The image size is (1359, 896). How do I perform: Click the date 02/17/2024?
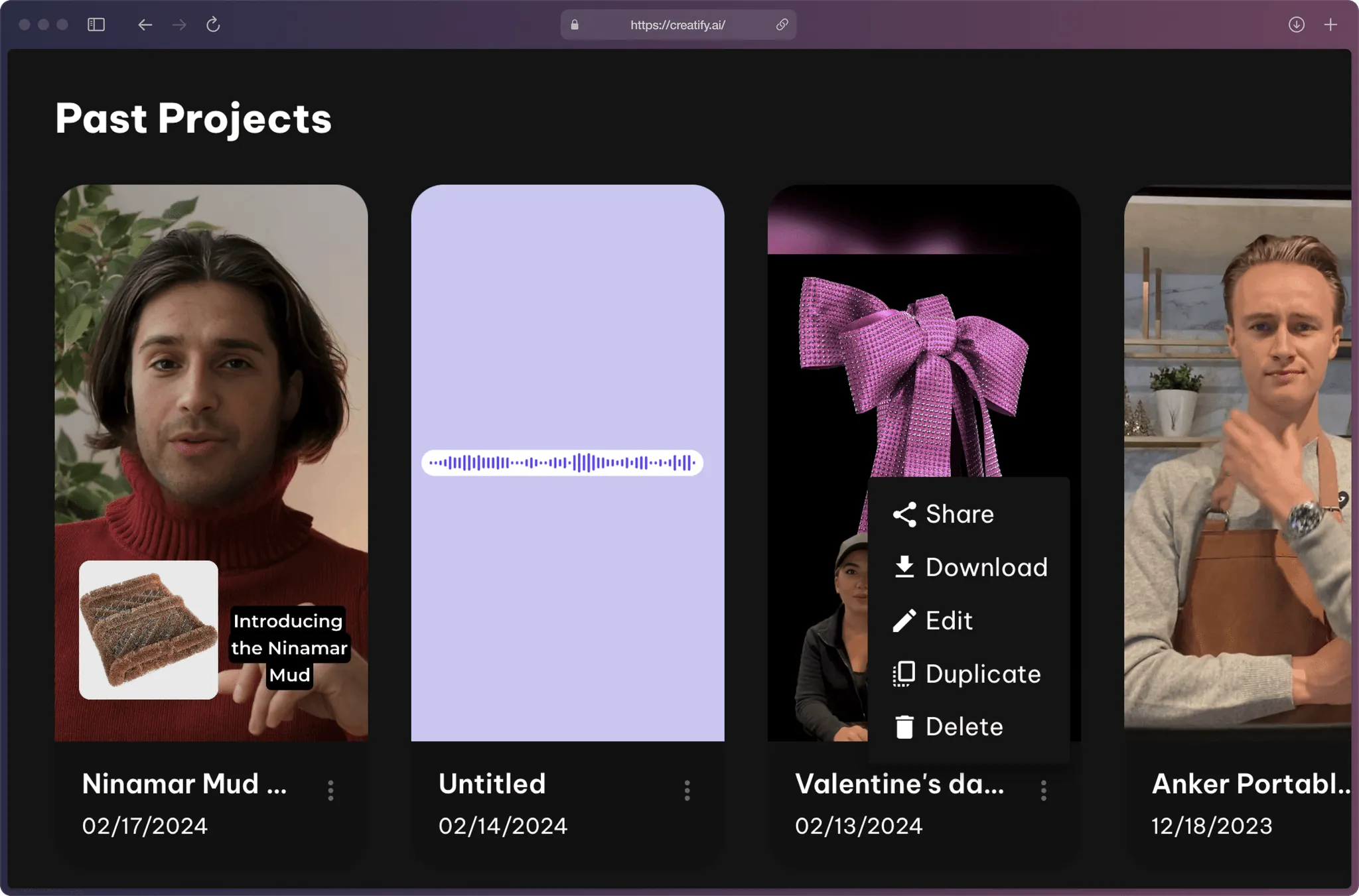145,826
